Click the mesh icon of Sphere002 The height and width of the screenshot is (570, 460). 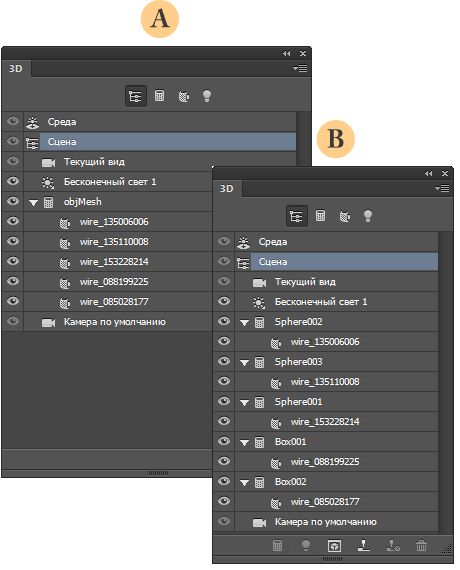tap(259, 322)
